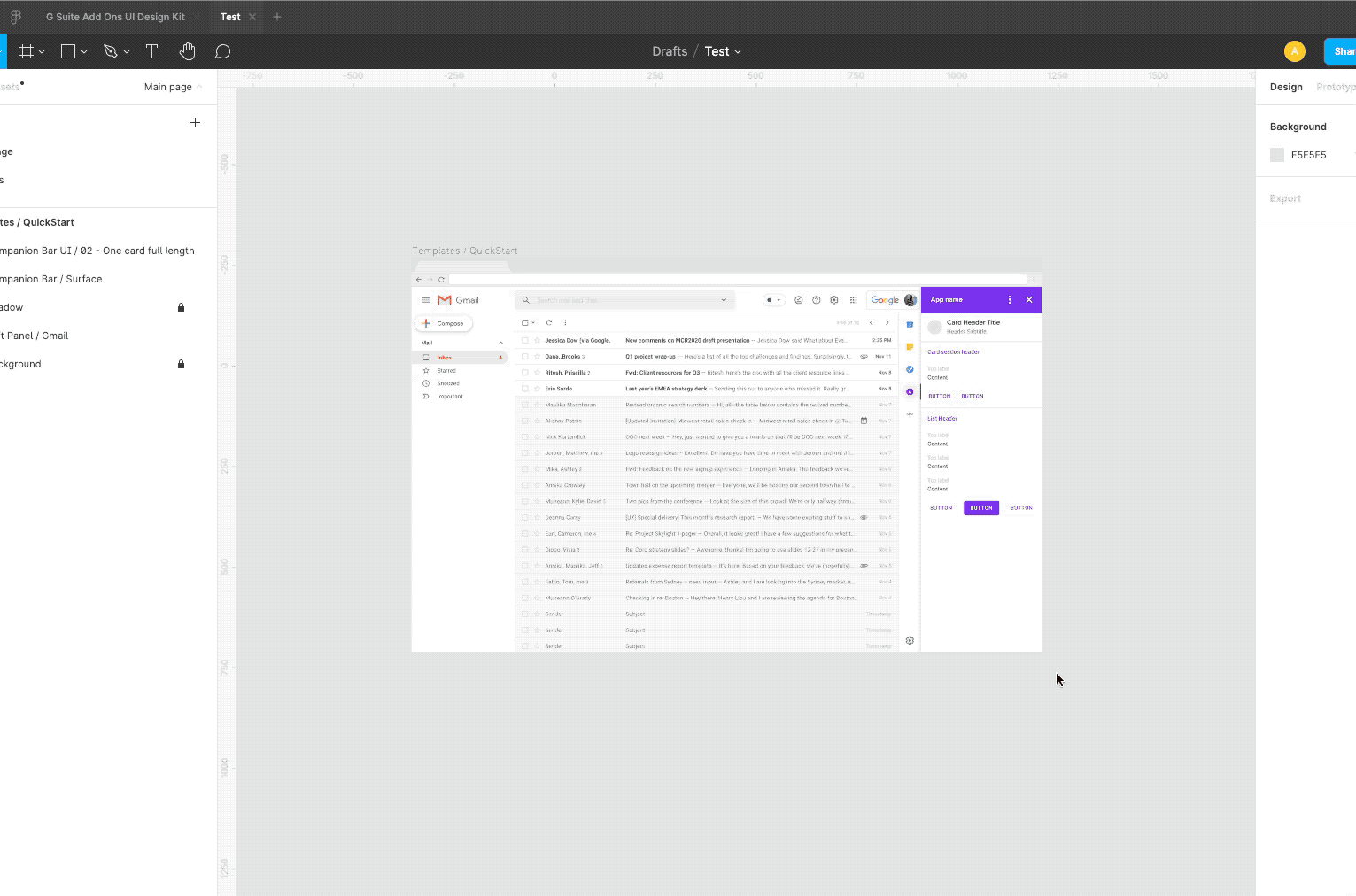Star the Oana..Brooks email

(537, 357)
